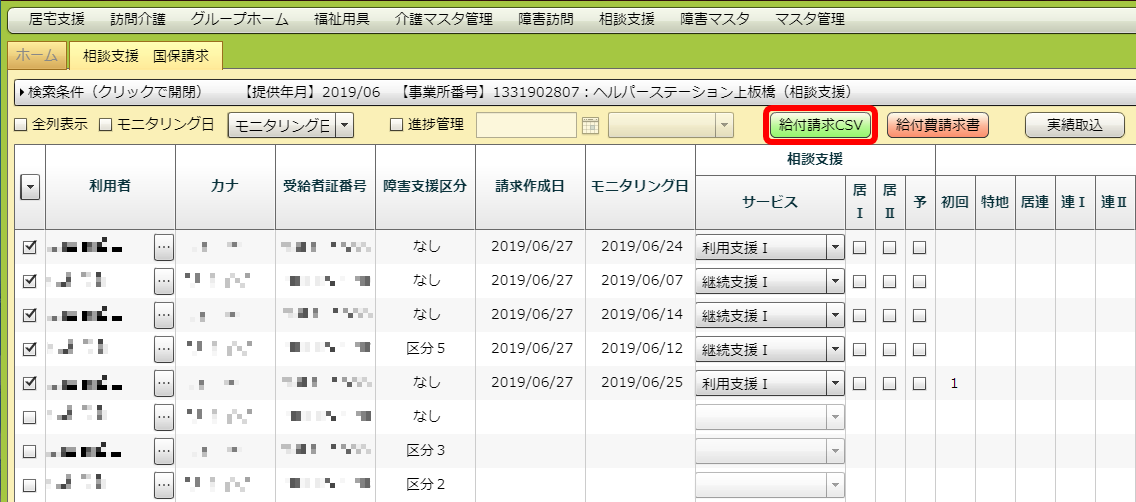Switch to the ホーム tab
Screen dimensions: 1136x502
click(37, 56)
